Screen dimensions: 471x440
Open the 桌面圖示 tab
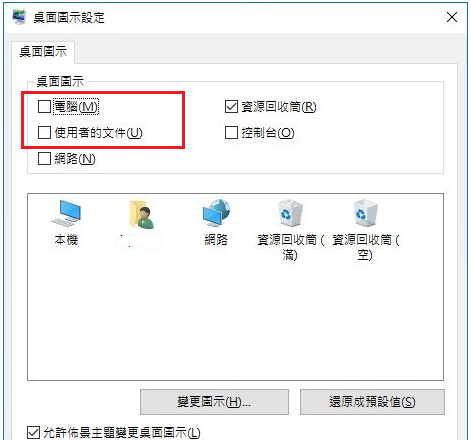pyautogui.click(x=43, y=52)
